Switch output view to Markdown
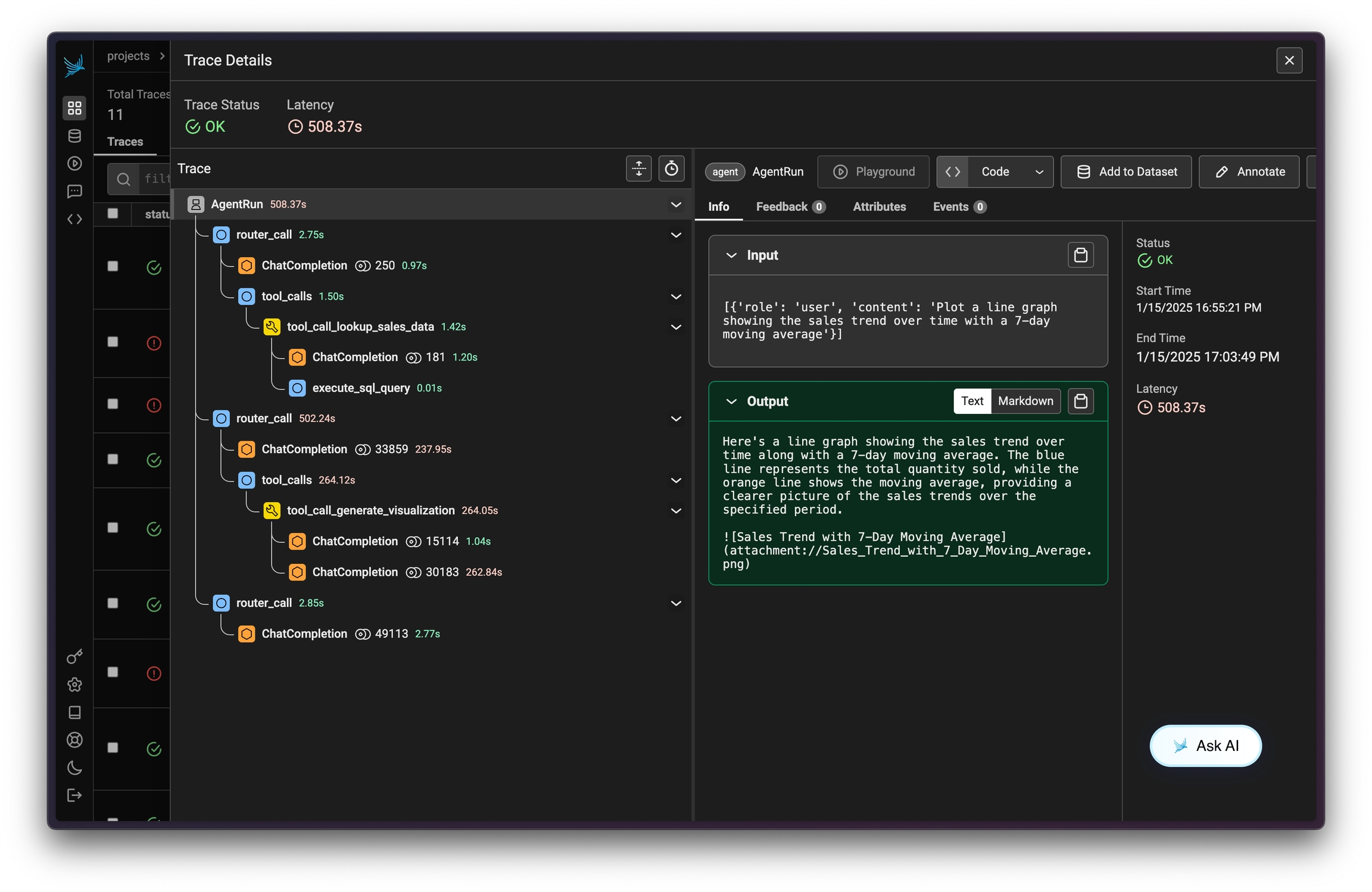The image size is (1372, 892). (1025, 401)
